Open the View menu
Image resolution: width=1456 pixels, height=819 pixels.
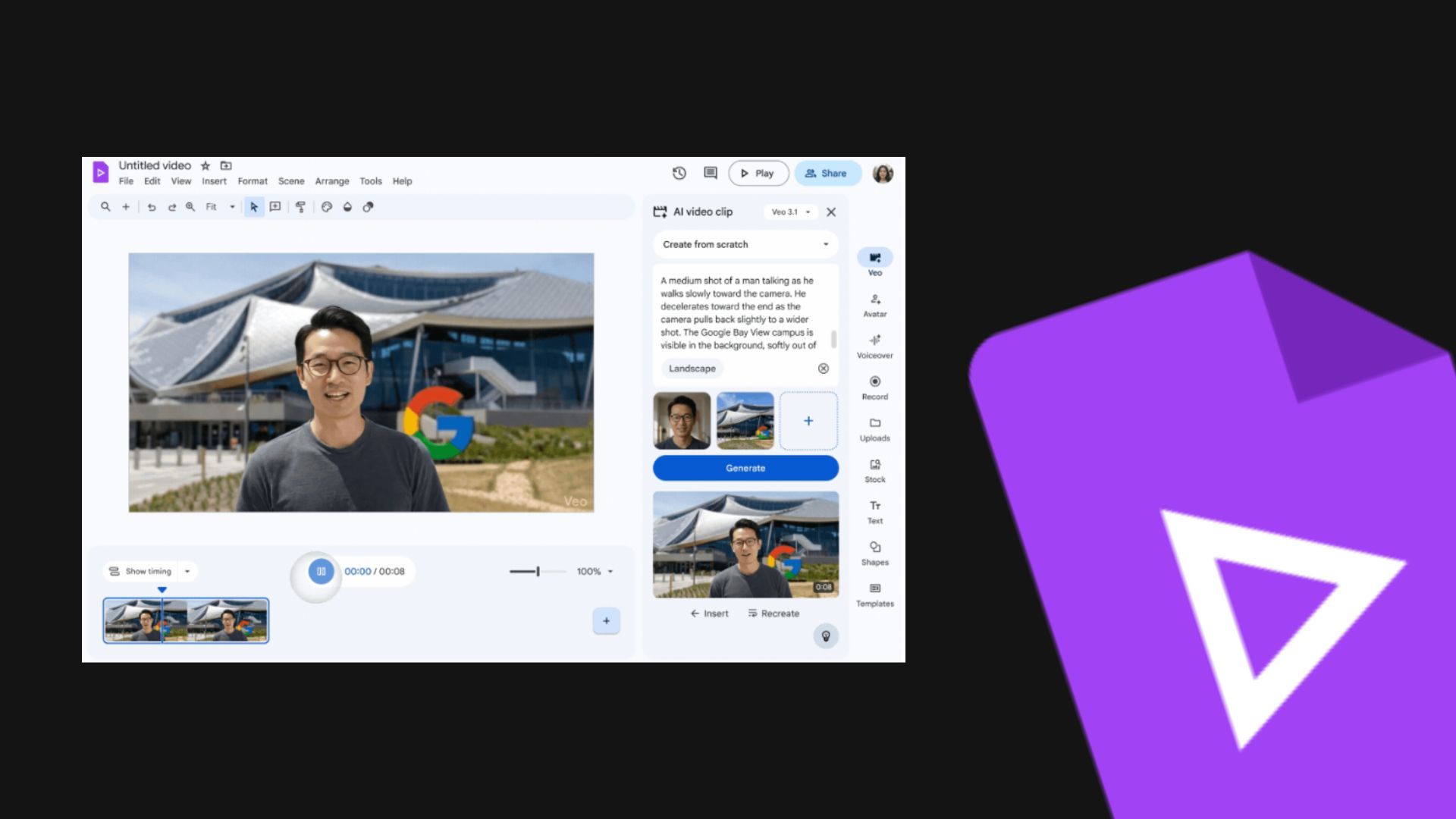click(181, 181)
